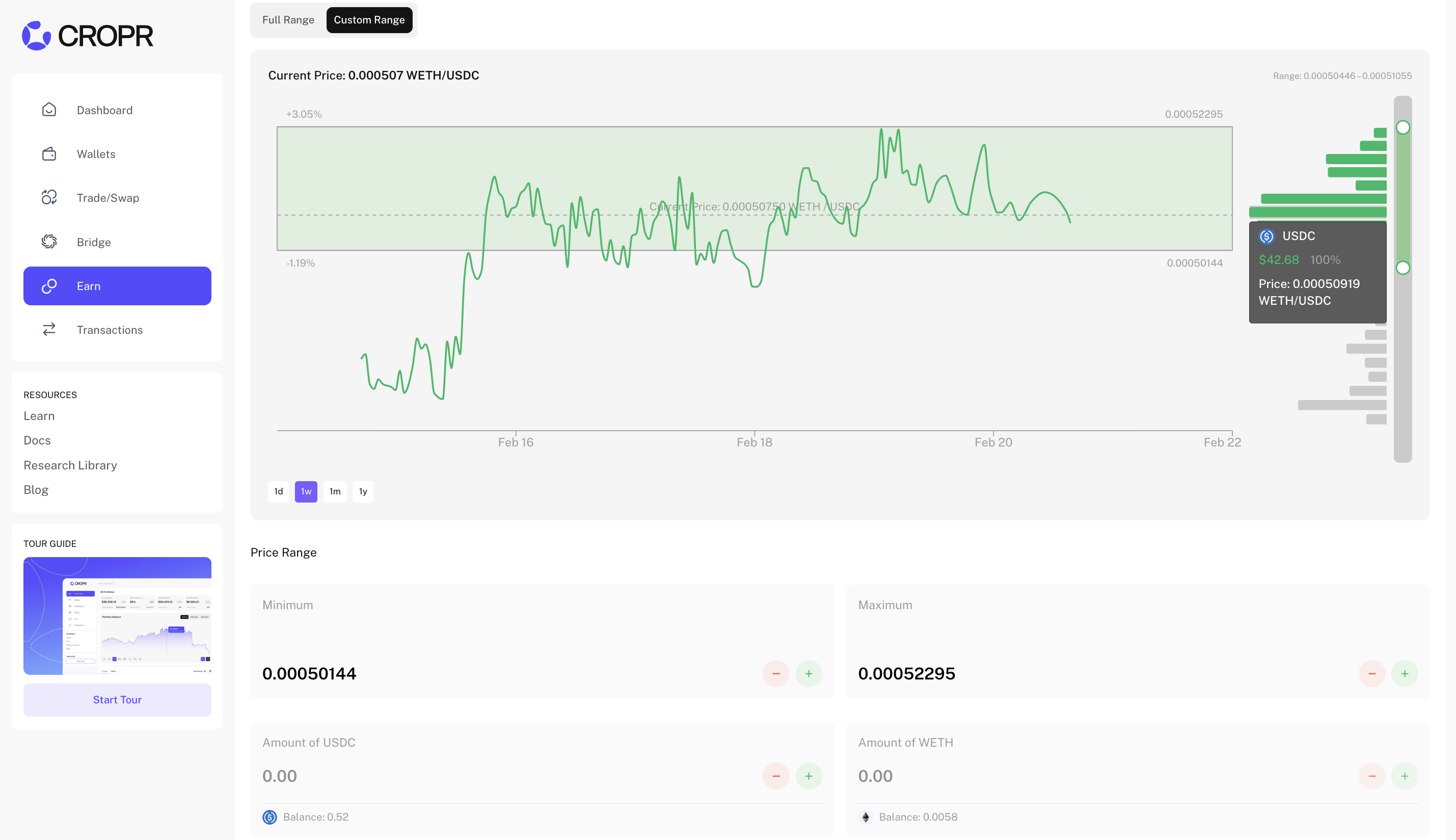The image size is (1456, 840).
Task: Click the Feb 22 axis label
Action: (1222, 442)
